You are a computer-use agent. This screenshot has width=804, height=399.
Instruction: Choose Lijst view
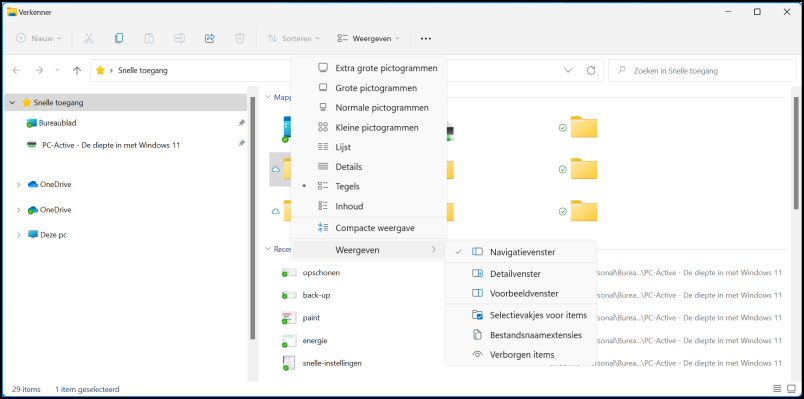tap(369, 147)
